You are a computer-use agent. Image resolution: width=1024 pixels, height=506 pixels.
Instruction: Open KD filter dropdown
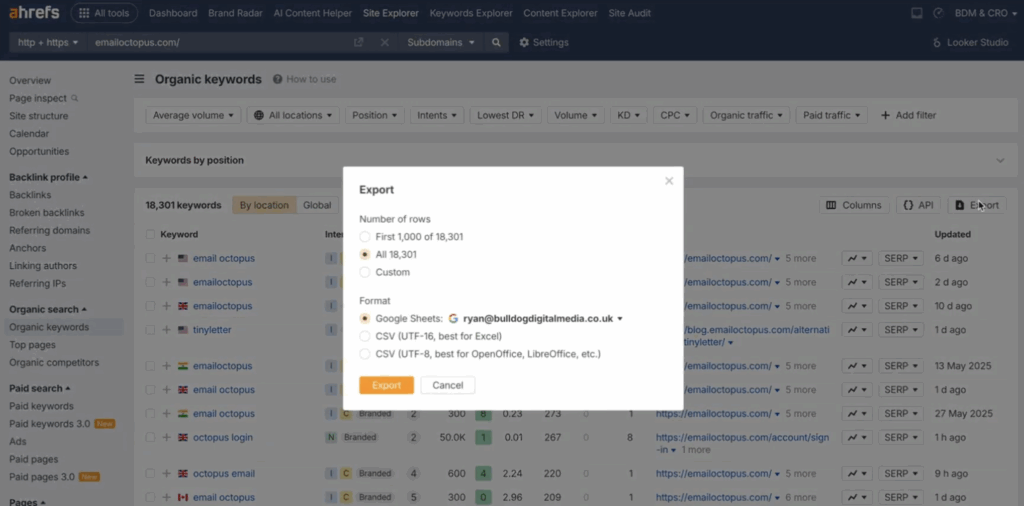click(x=628, y=115)
